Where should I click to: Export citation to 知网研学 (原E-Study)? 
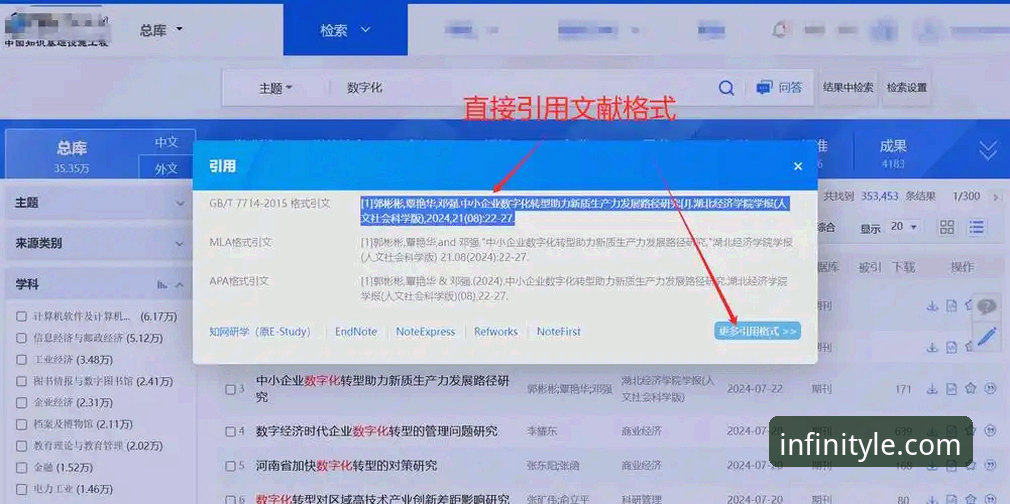point(260,331)
